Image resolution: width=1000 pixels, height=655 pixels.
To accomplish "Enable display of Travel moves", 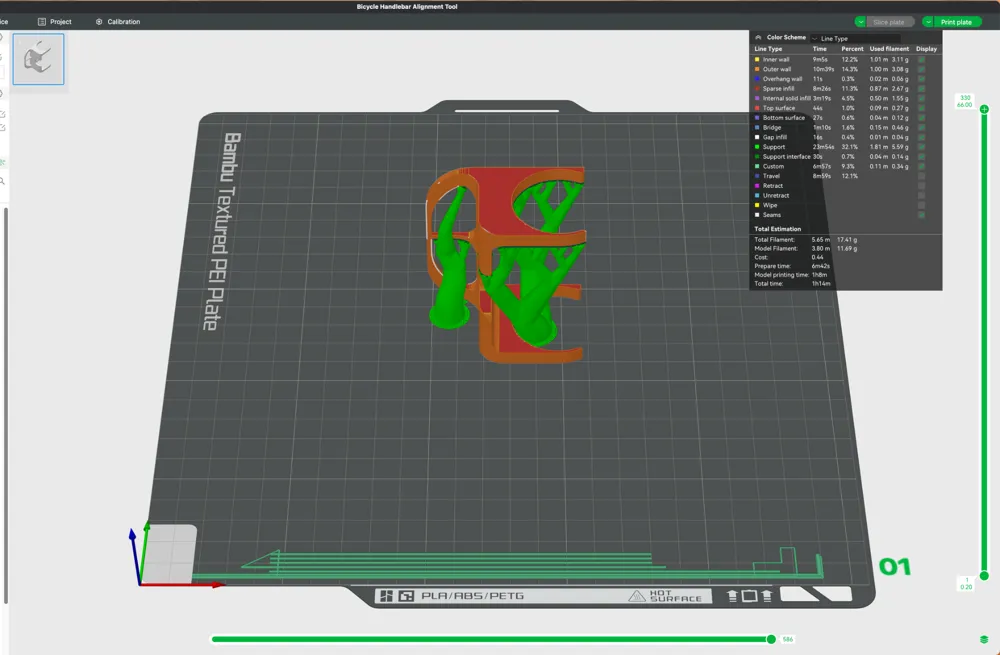I will click(922, 176).
